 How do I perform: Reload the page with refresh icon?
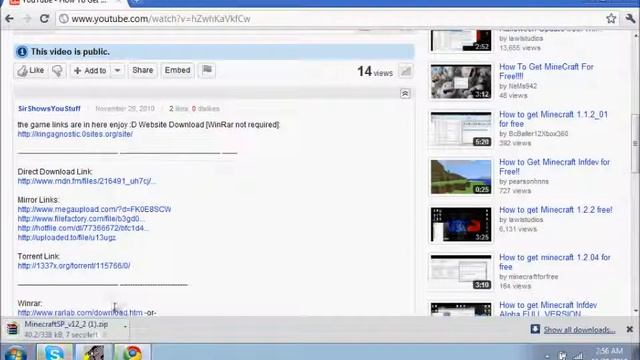(44, 19)
